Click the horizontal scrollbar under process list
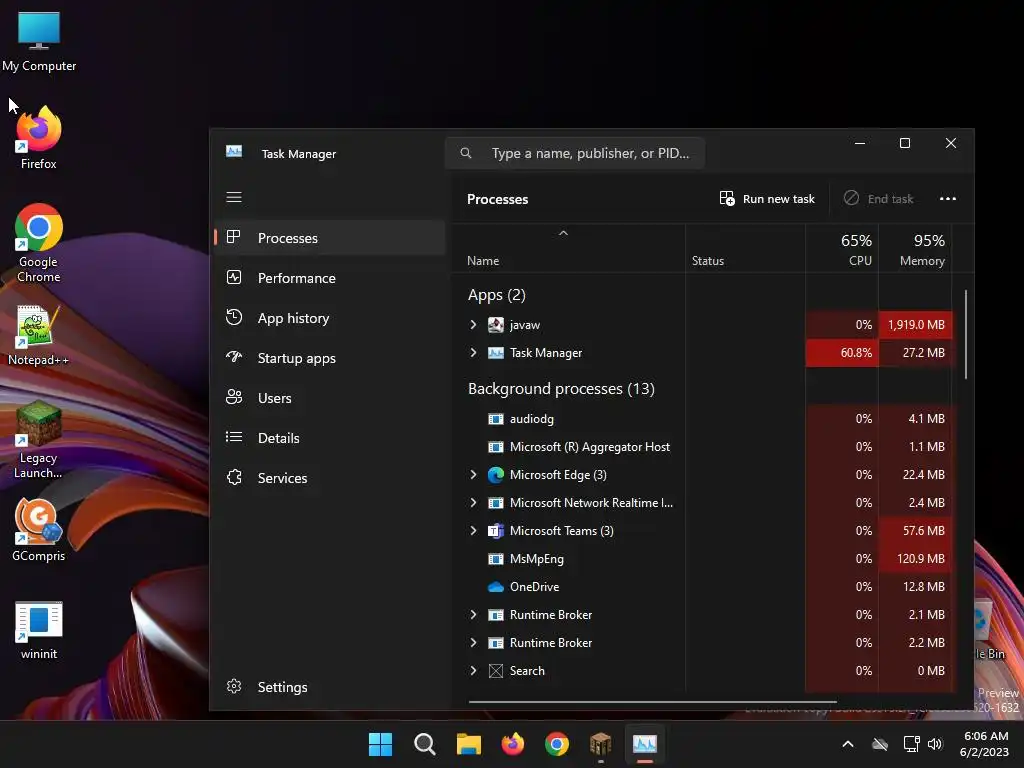This screenshot has height=768, width=1024. coord(652,702)
